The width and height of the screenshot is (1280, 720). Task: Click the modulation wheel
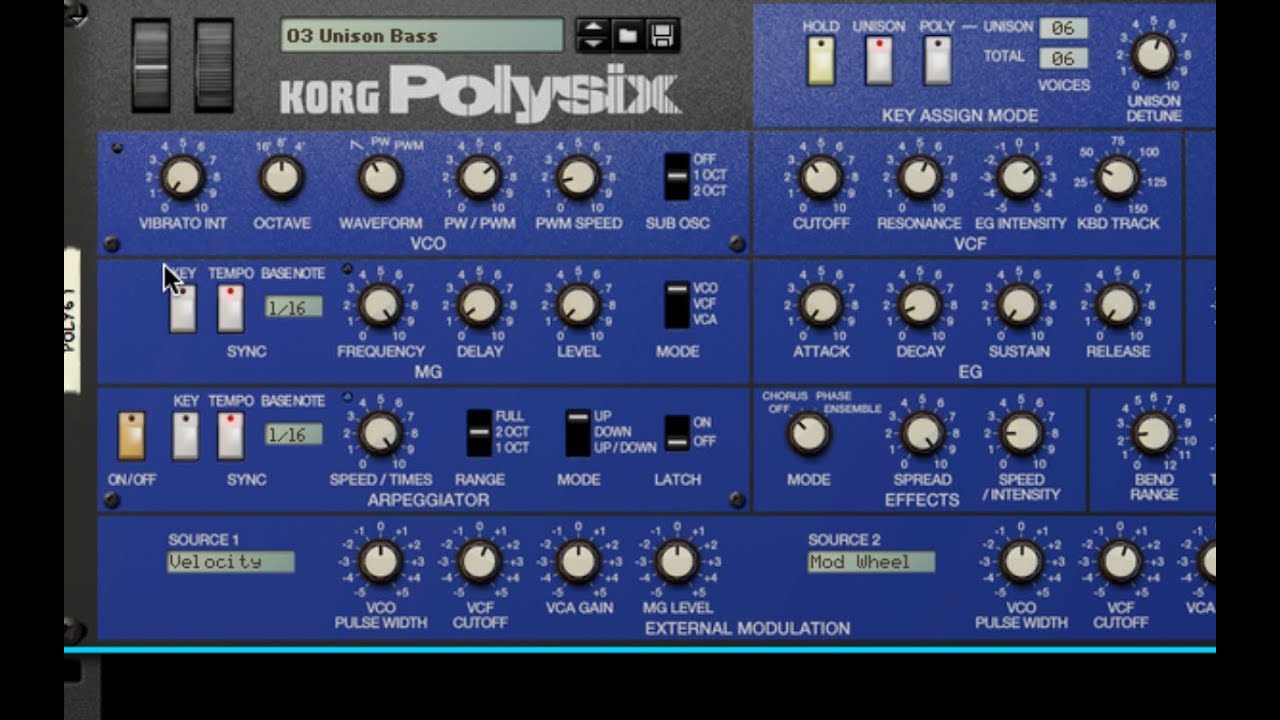[x=213, y=65]
